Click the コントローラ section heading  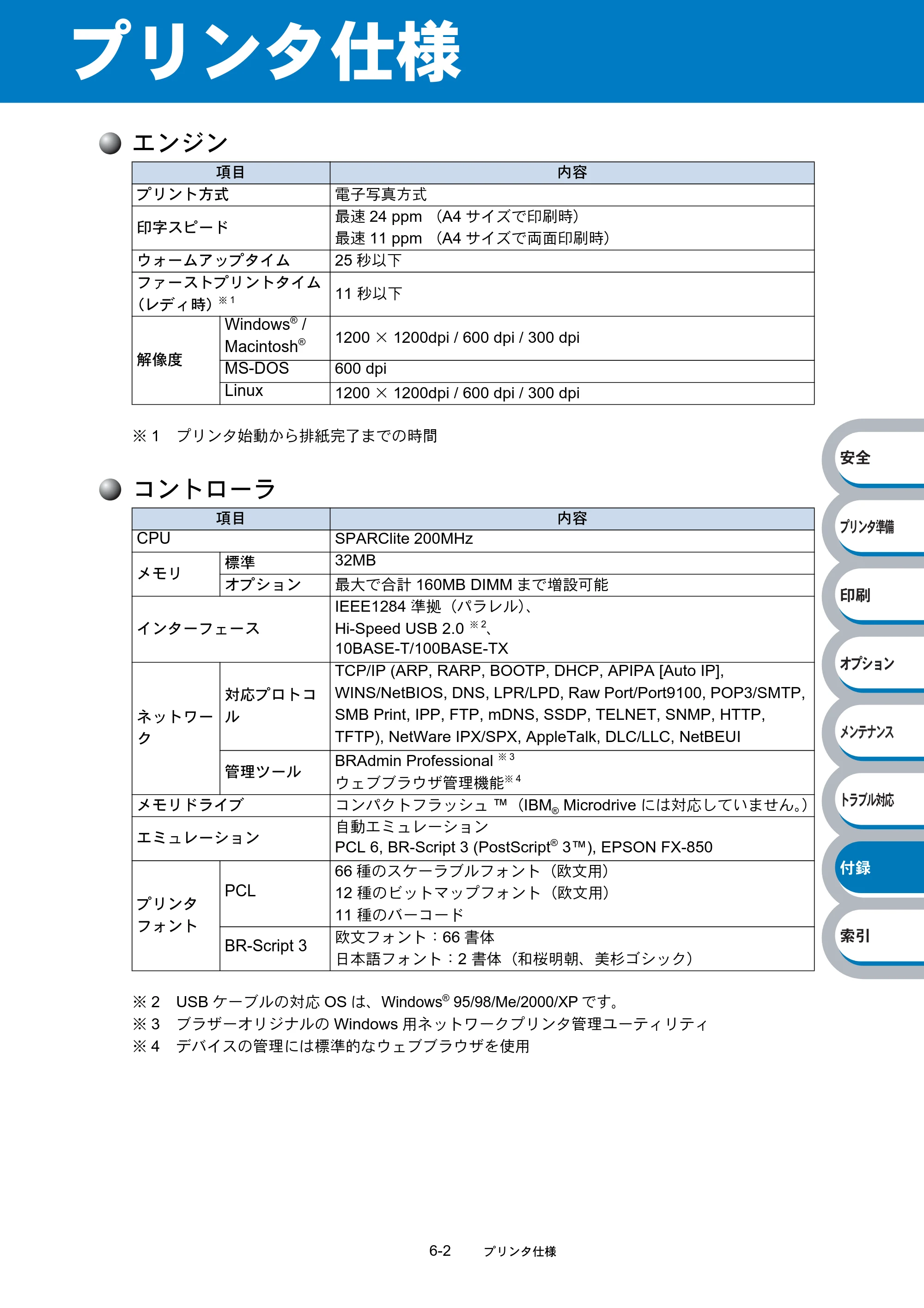click(x=204, y=489)
